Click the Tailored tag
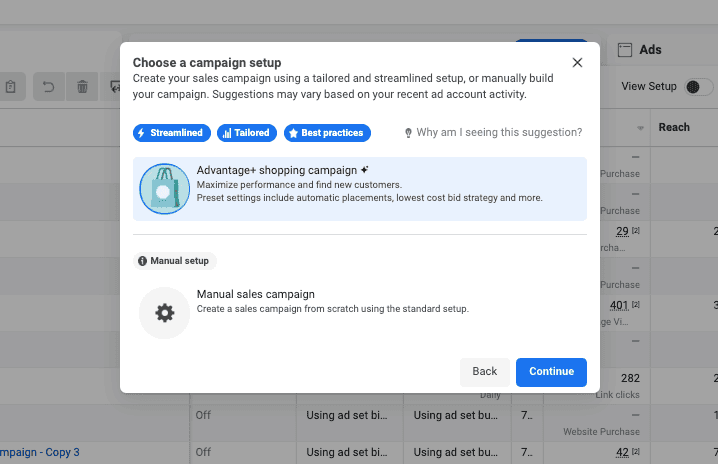The width and height of the screenshot is (718, 464). click(x=247, y=133)
